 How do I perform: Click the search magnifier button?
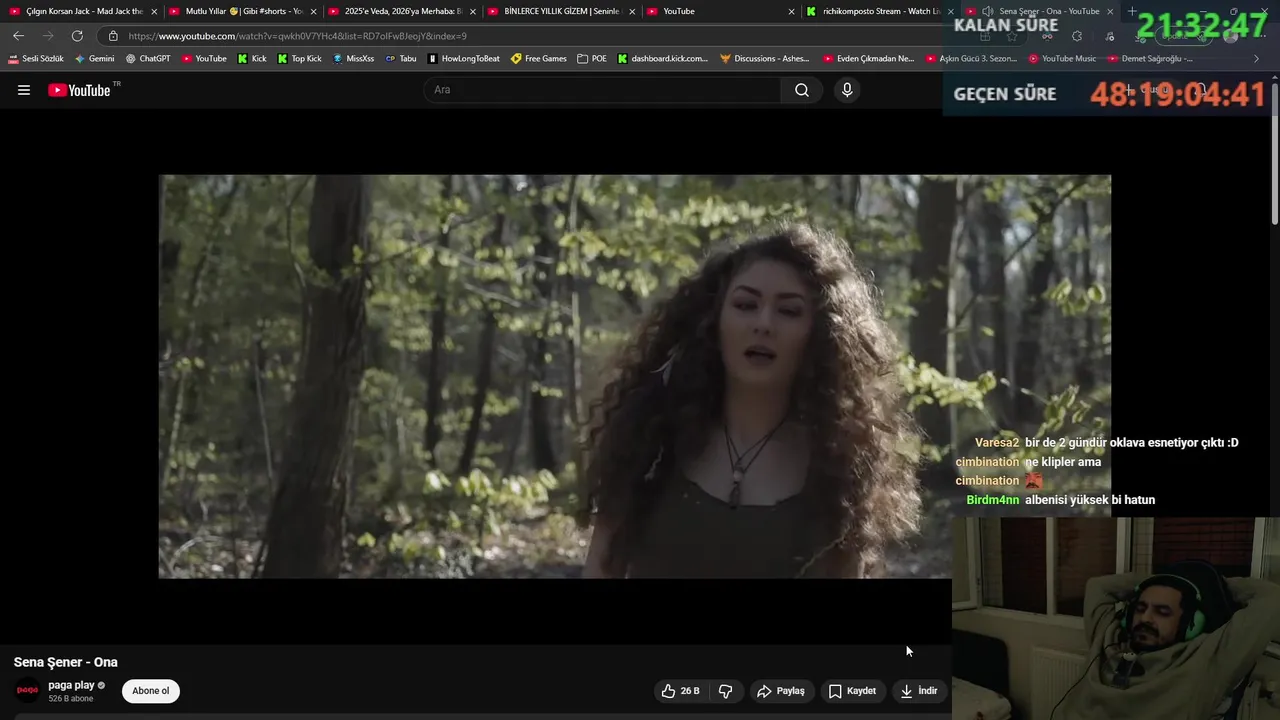[801, 90]
